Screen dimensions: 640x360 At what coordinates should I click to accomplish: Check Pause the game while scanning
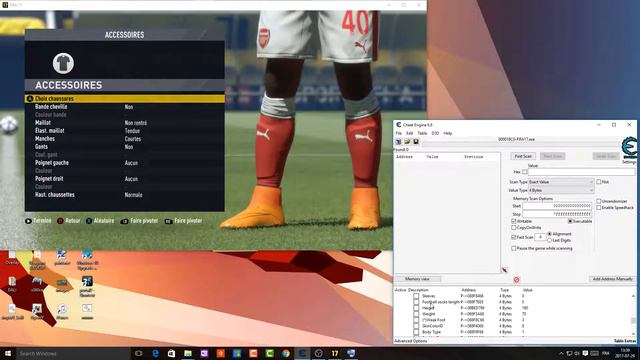click(514, 248)
